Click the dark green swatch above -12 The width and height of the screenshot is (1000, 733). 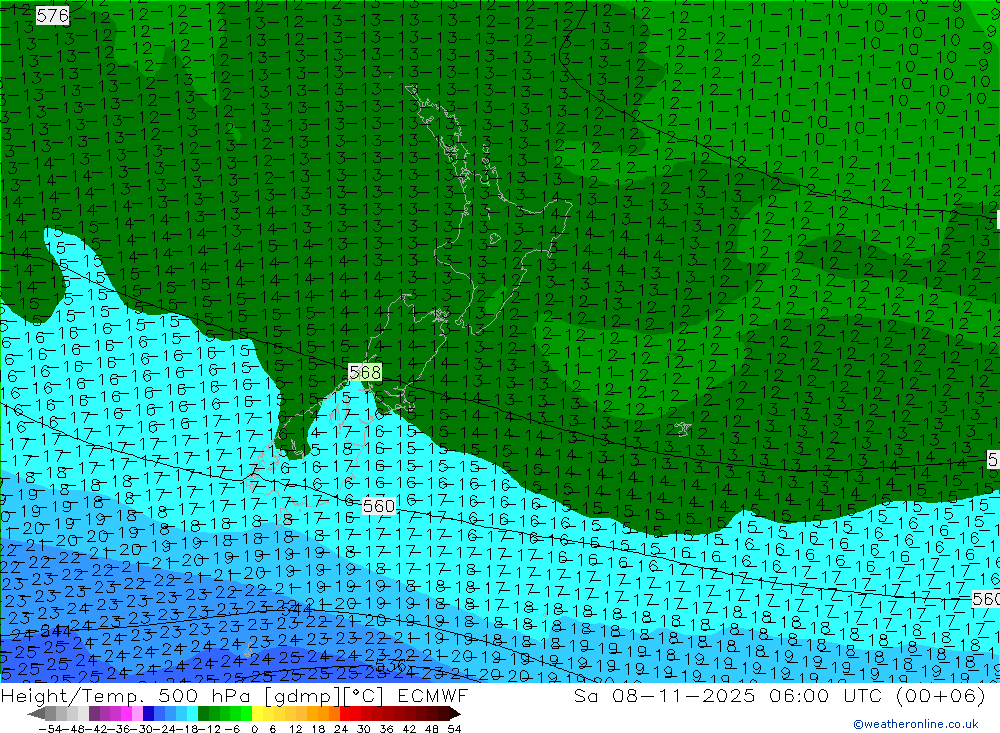pyautogui.click(x=203, y=714)
